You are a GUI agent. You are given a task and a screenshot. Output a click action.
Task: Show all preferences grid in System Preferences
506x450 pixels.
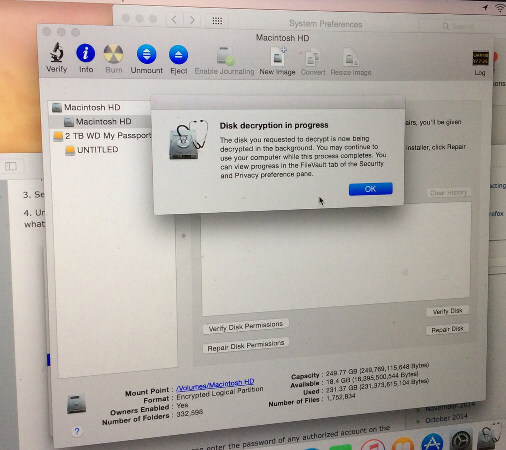point(217,21)
